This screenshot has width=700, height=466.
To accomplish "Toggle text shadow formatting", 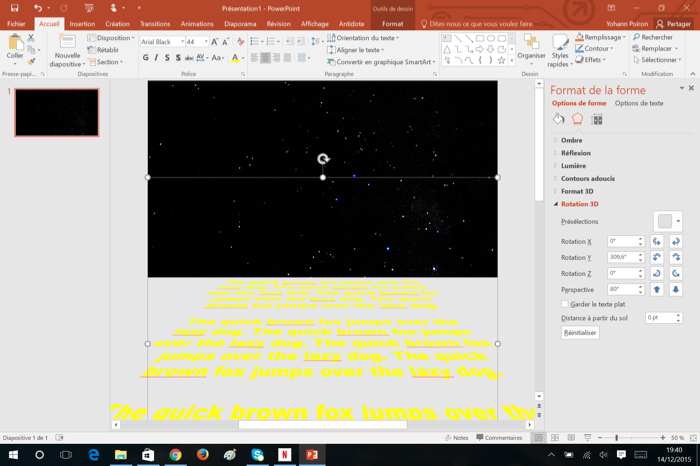I will pyautogui.click(x=178, y=58).
